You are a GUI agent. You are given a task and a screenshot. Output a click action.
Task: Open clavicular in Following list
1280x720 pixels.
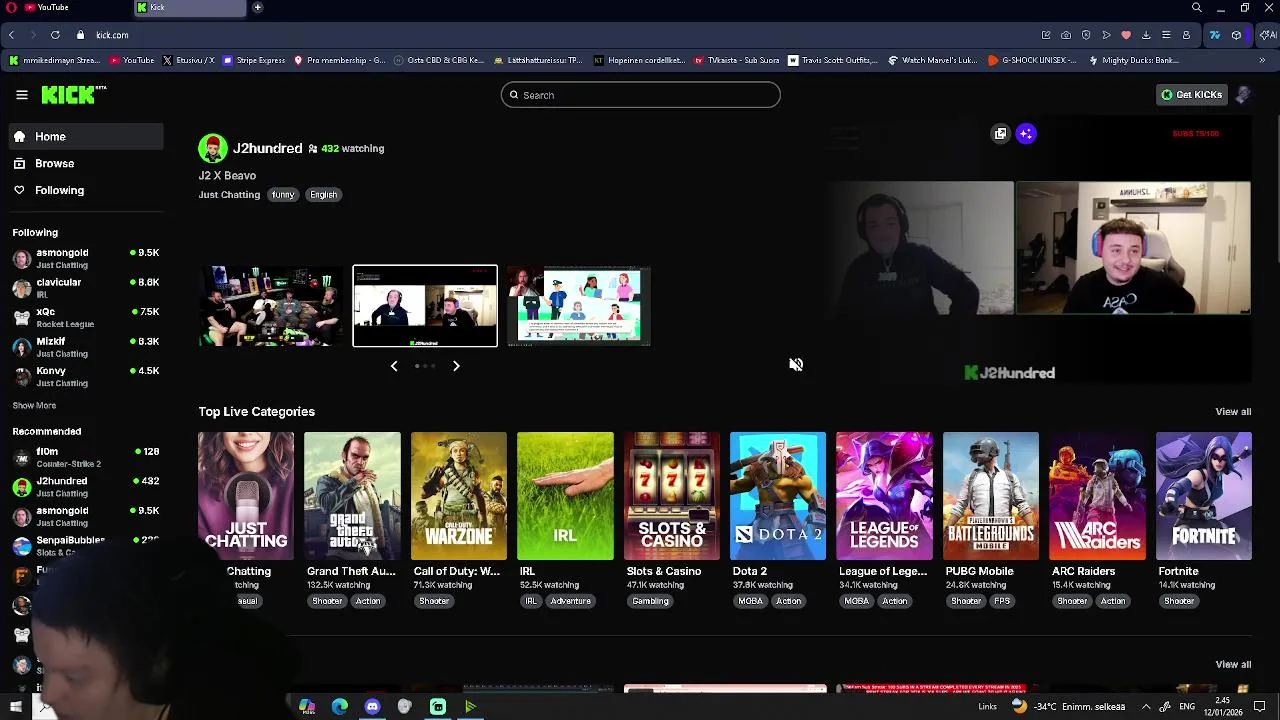pyautogui.click(x=85, y=288)
